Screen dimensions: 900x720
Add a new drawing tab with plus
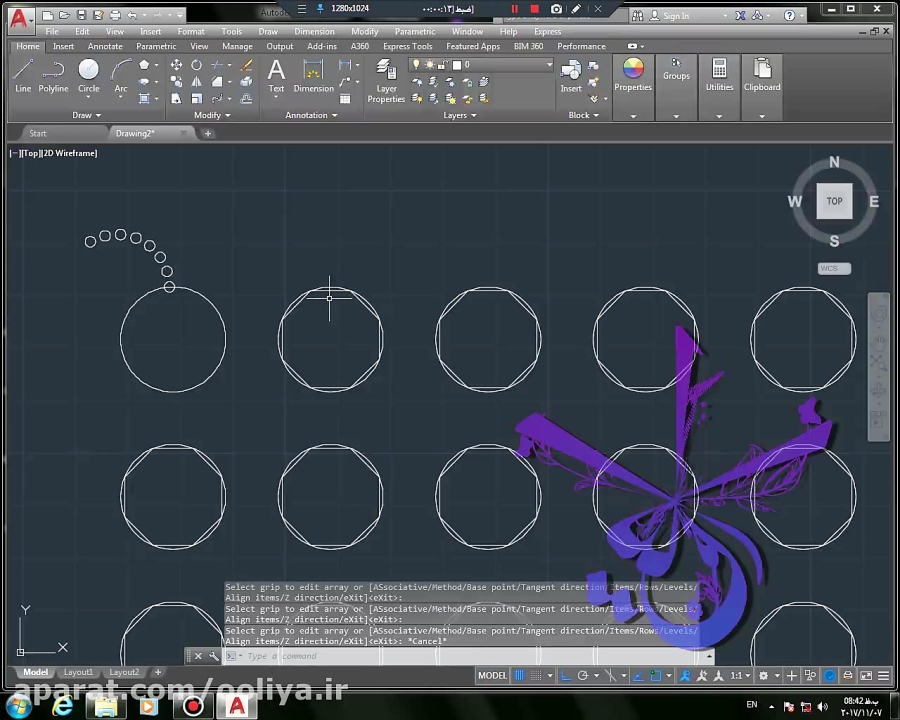208,133
